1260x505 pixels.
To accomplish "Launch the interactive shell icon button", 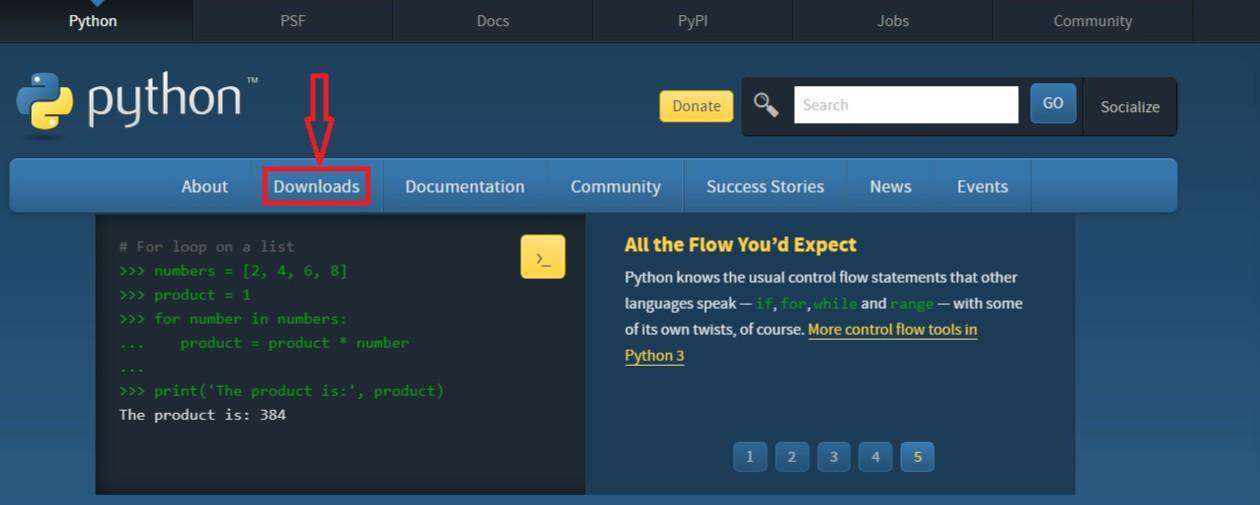I will [x=543, y=257].
